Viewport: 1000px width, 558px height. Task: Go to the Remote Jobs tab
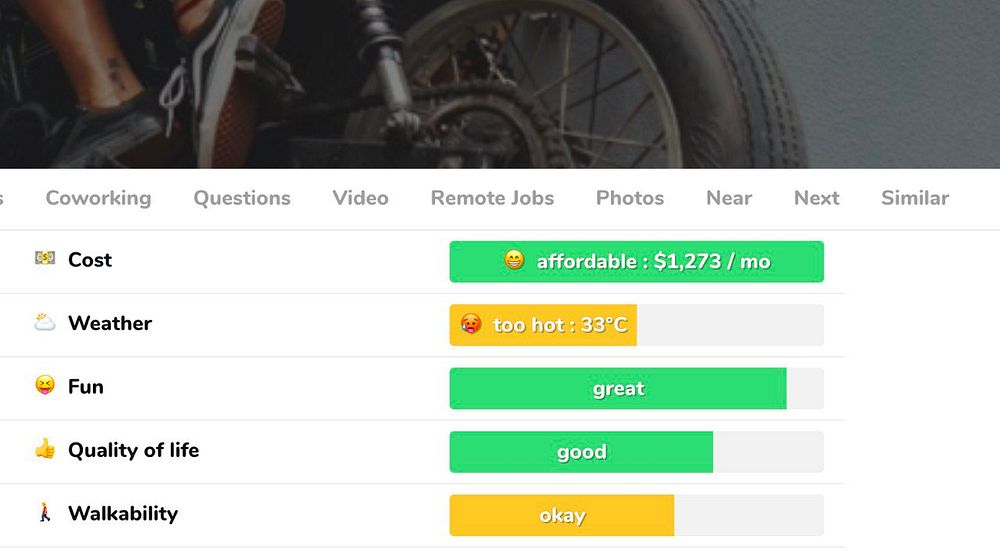pos(492,198)
